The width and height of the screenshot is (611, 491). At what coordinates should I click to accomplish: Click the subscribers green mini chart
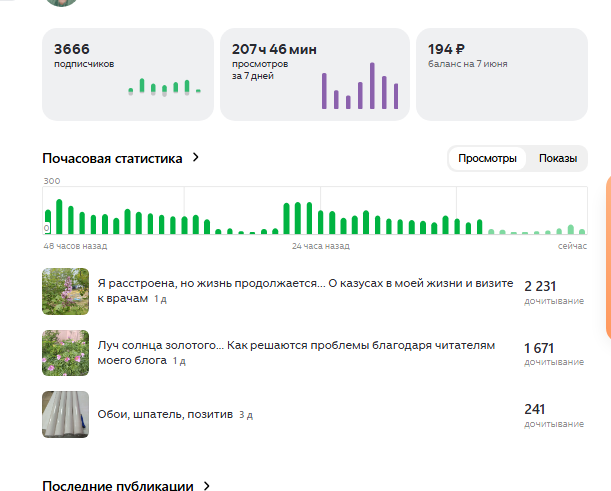coord(164,88)
